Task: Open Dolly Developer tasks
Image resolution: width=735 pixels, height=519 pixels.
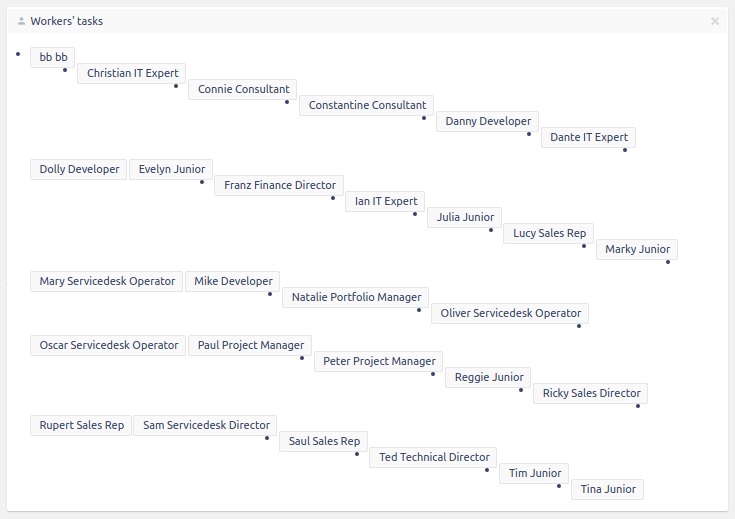Action: click(x=79, y=169)
